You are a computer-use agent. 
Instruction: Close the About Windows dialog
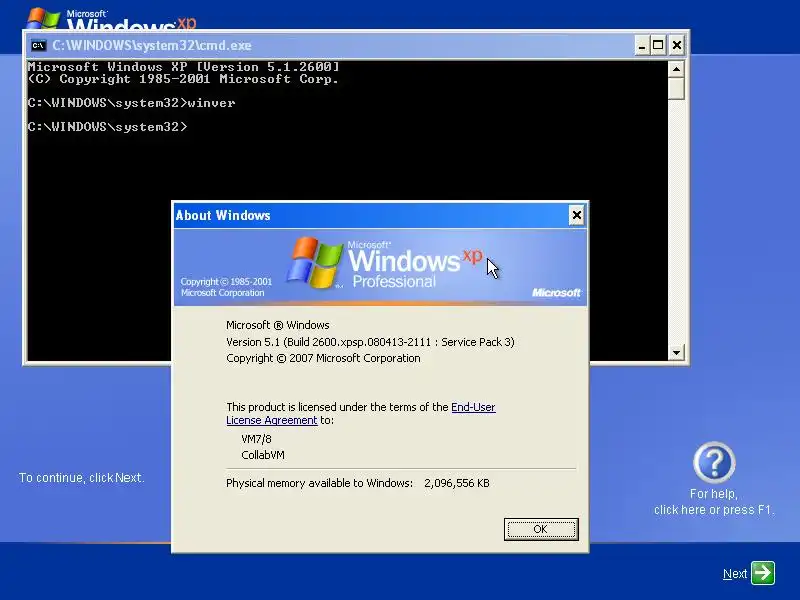coord(577,215)
